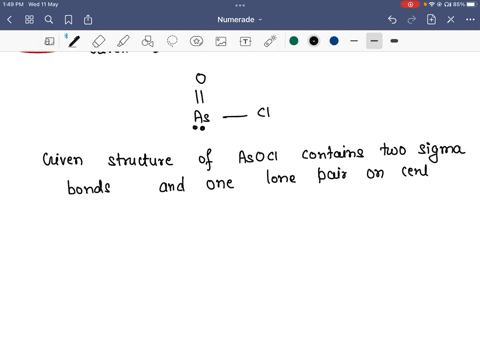Add a new page

(431, 20)
